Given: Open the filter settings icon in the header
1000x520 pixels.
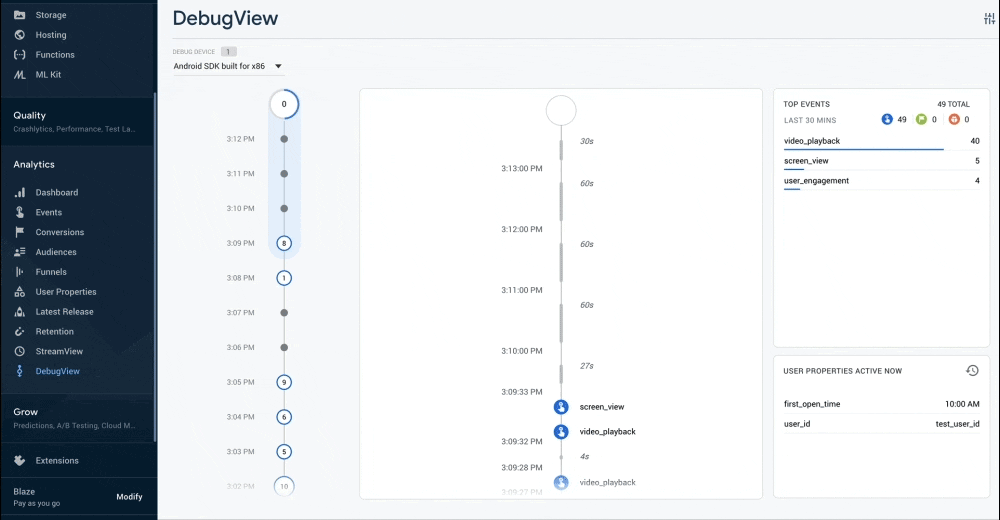Looking at the screenshot, I should click(x=989, y=19).
